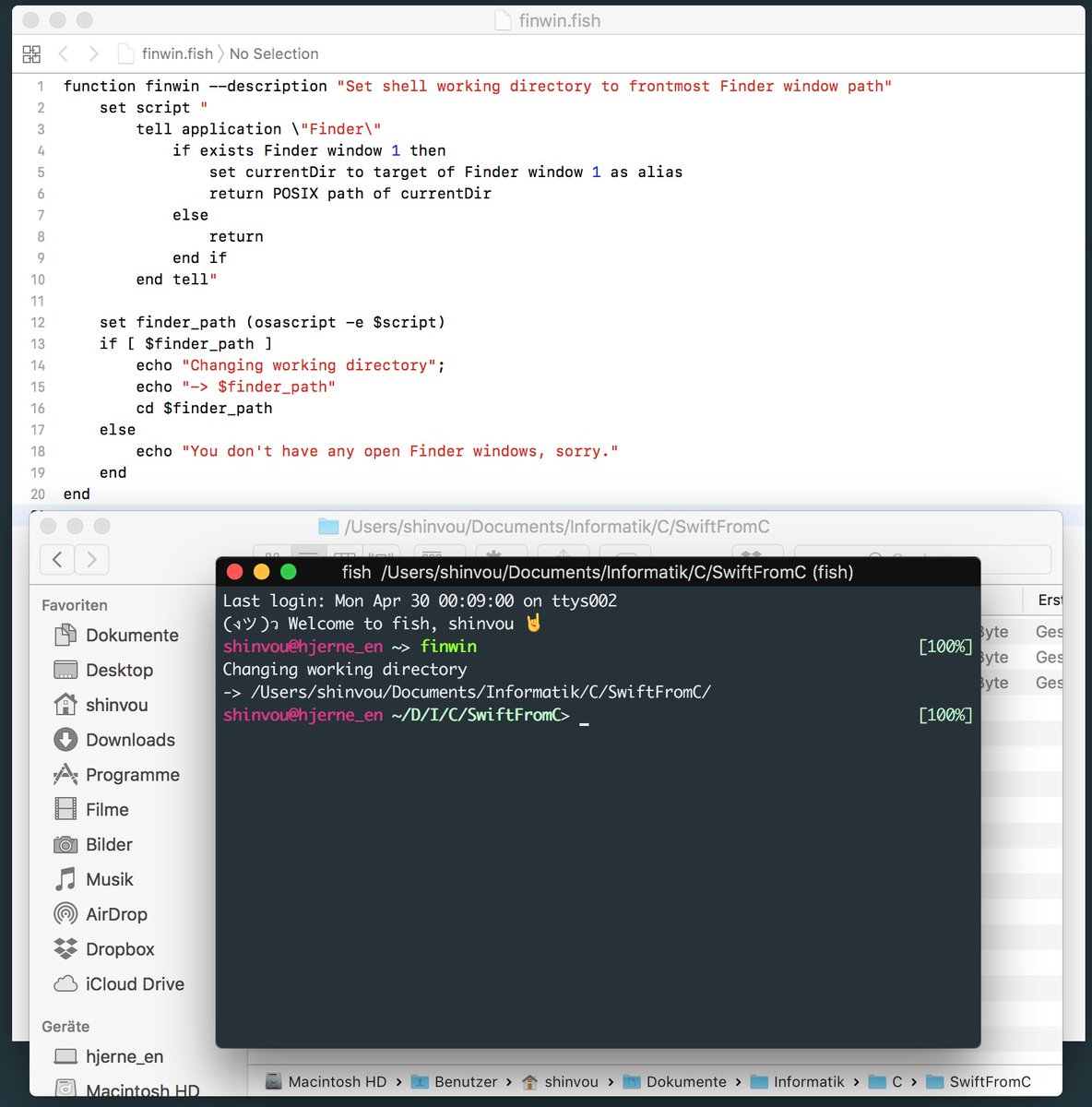Click the Welcome to fish greeting line

click(x=383, y=625)
